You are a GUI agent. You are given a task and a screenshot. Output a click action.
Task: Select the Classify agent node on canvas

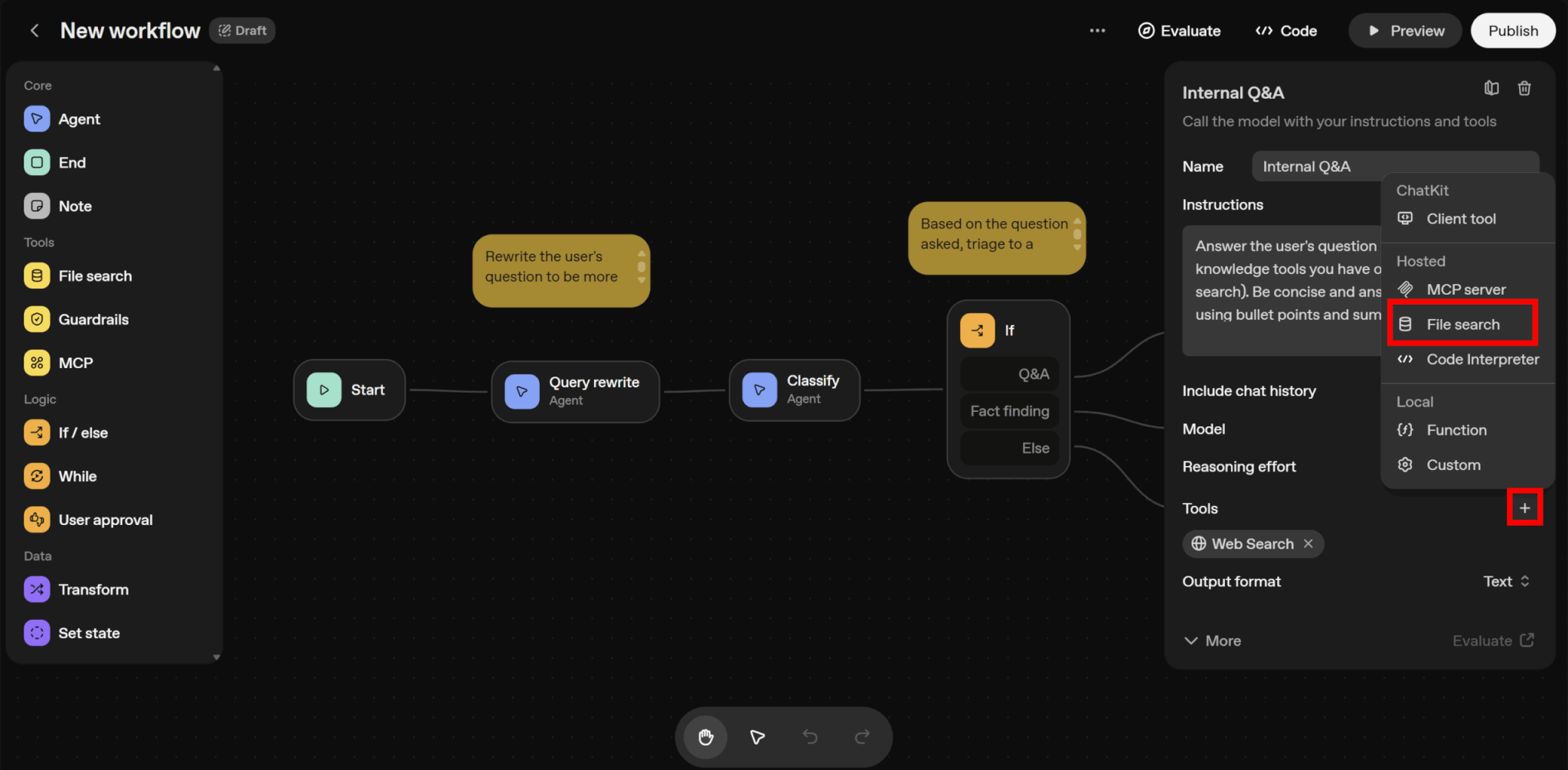point(794,390)
